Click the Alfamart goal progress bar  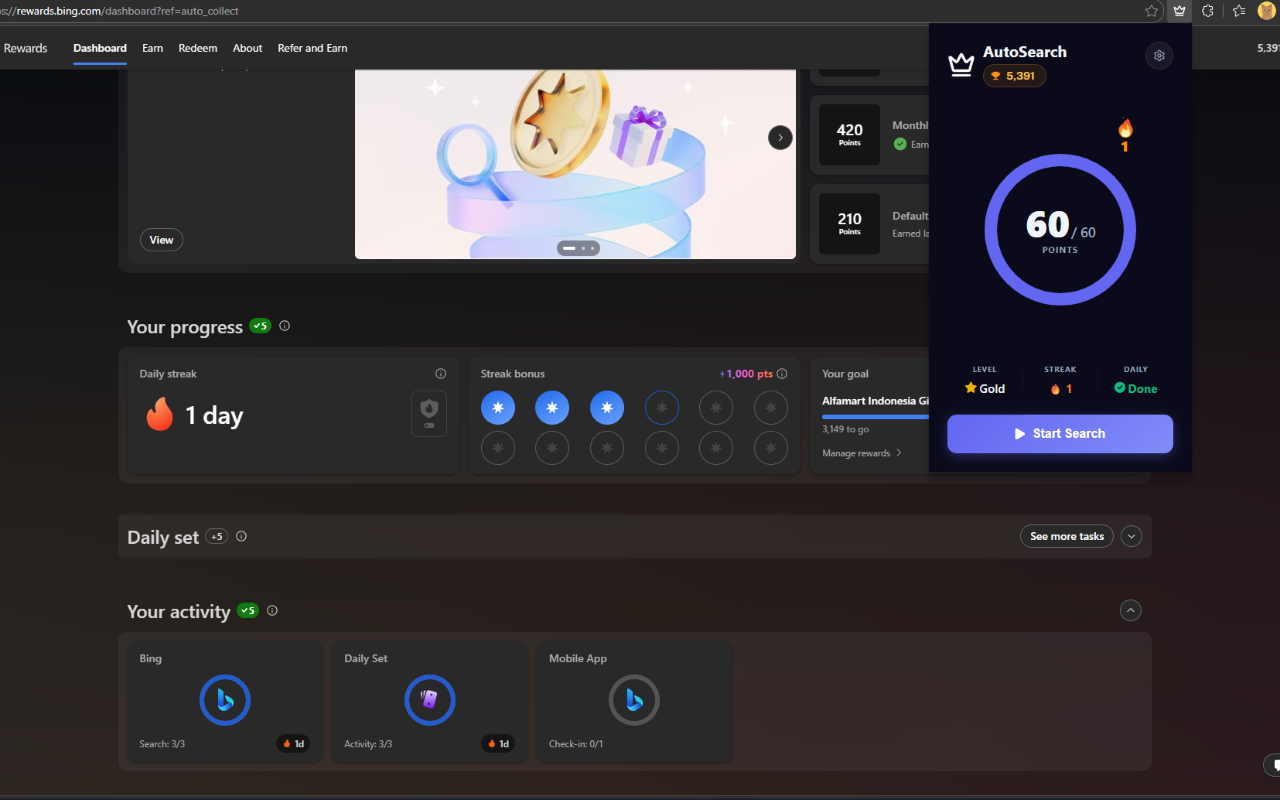(x=875, y=417)
